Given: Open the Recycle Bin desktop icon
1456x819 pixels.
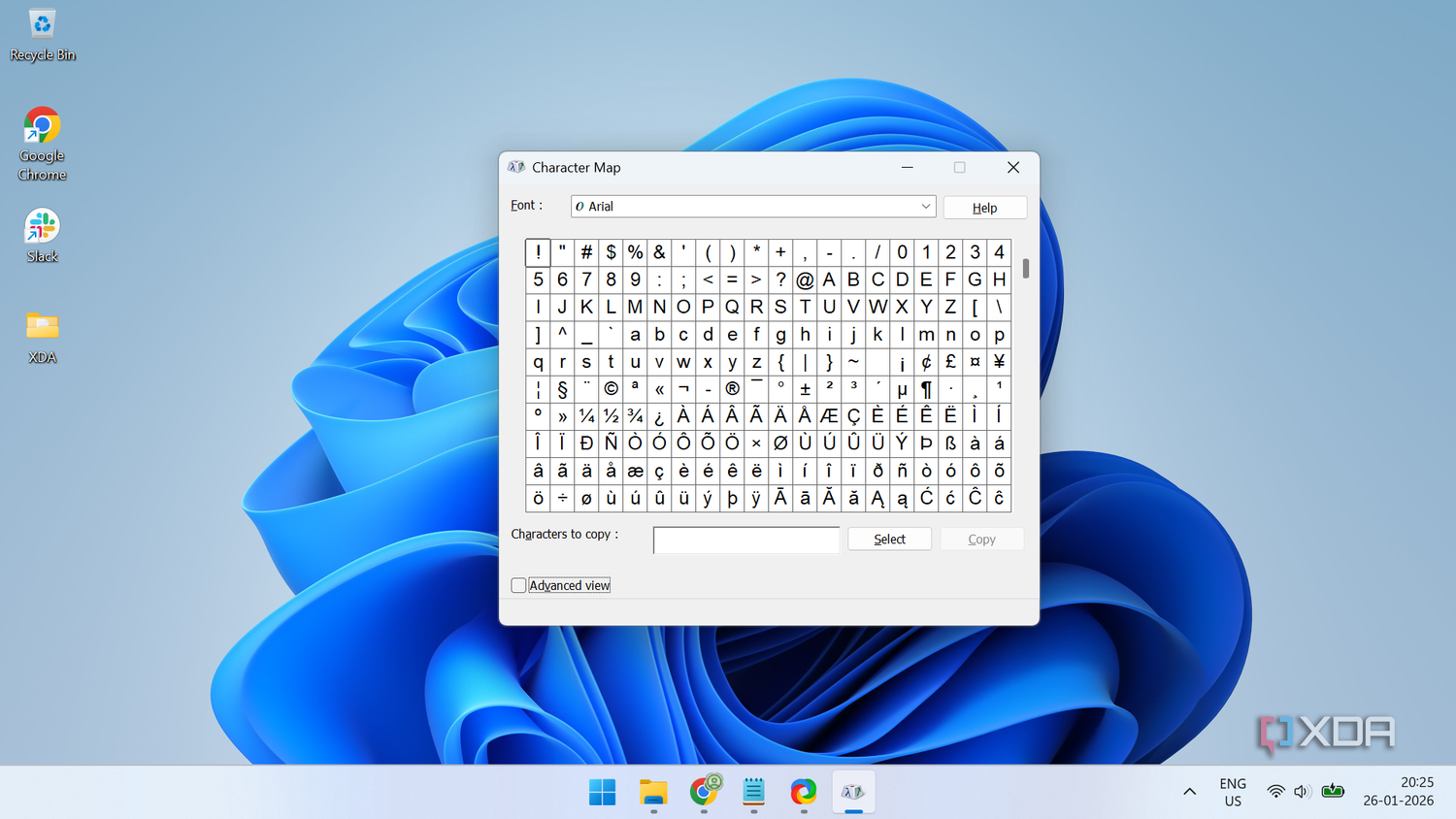Looking at the screenshot, I should [42, 35].
